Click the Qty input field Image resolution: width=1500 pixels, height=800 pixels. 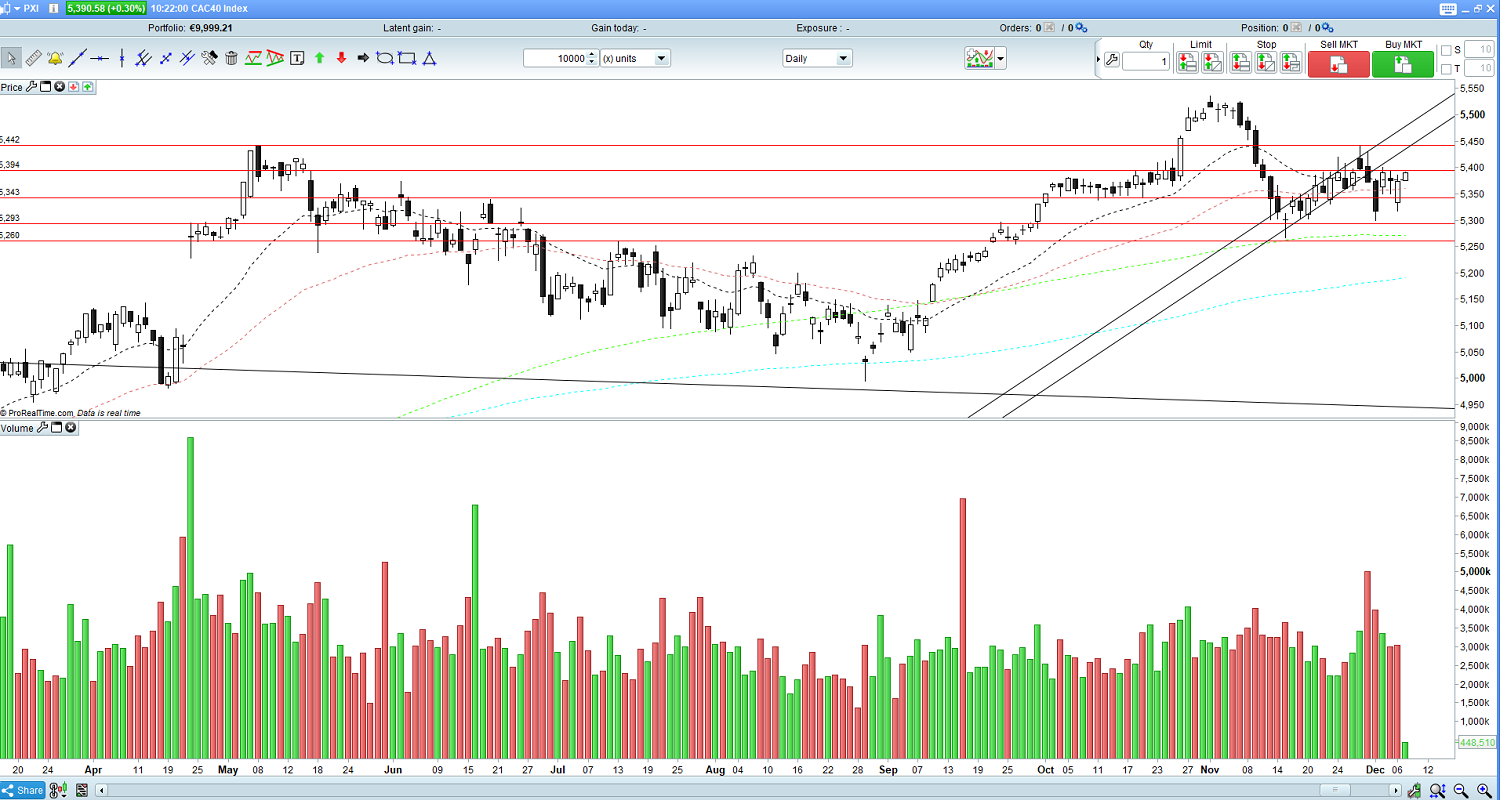coord(1146,62)
